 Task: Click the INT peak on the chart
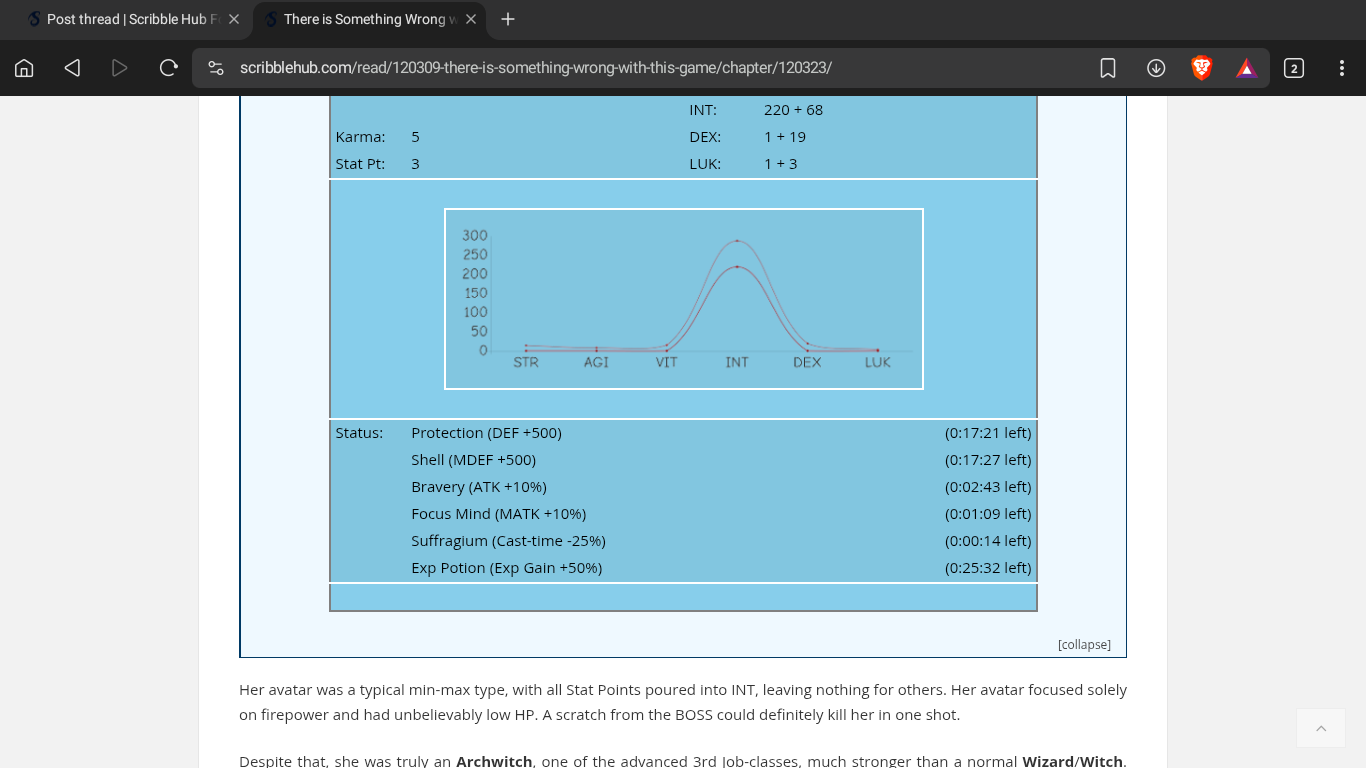pos(737,241)
